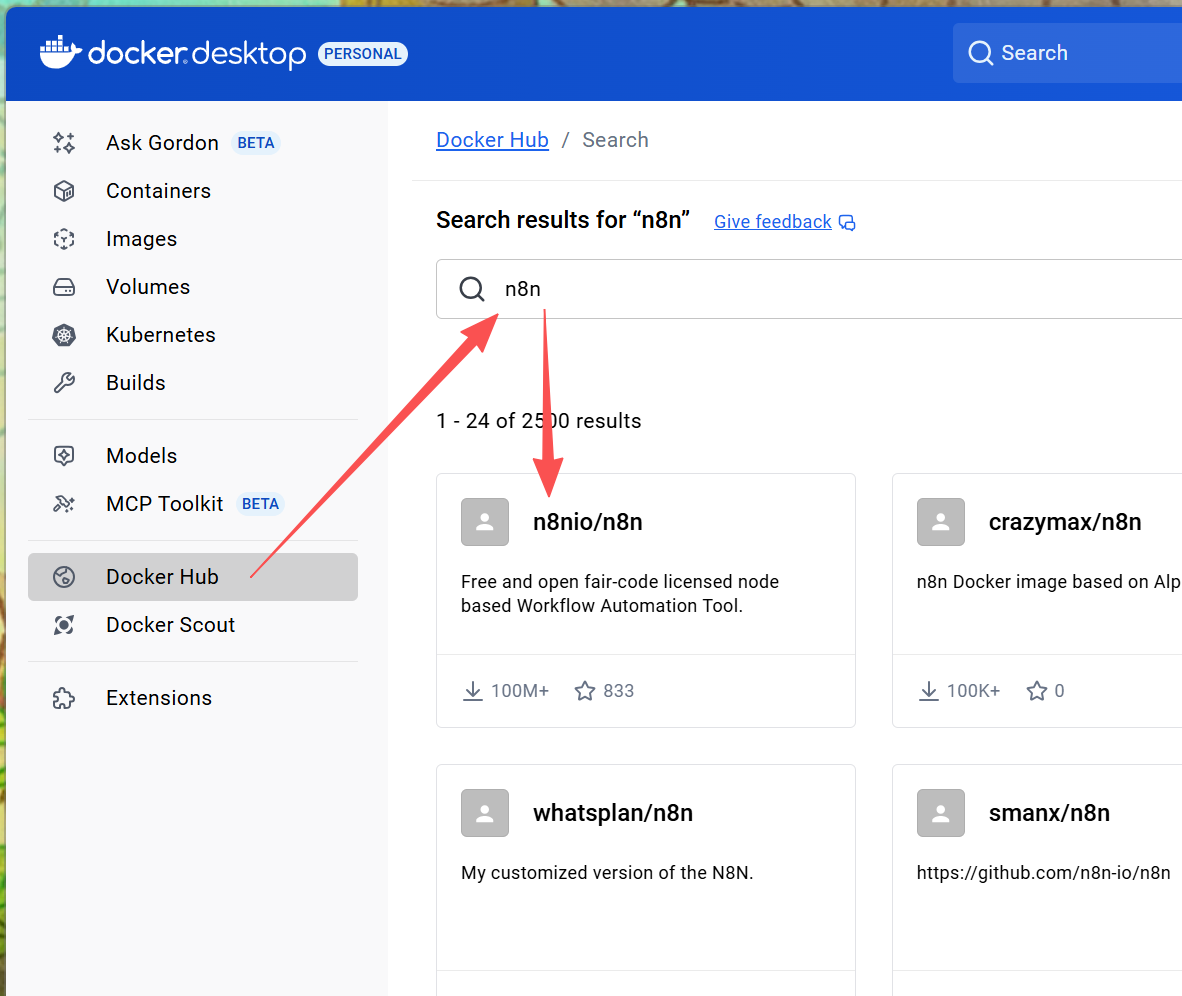Open Extensions section
The height and width of the screenshot is (996, 1182).
pyautogui.click(x=193, y=698)
